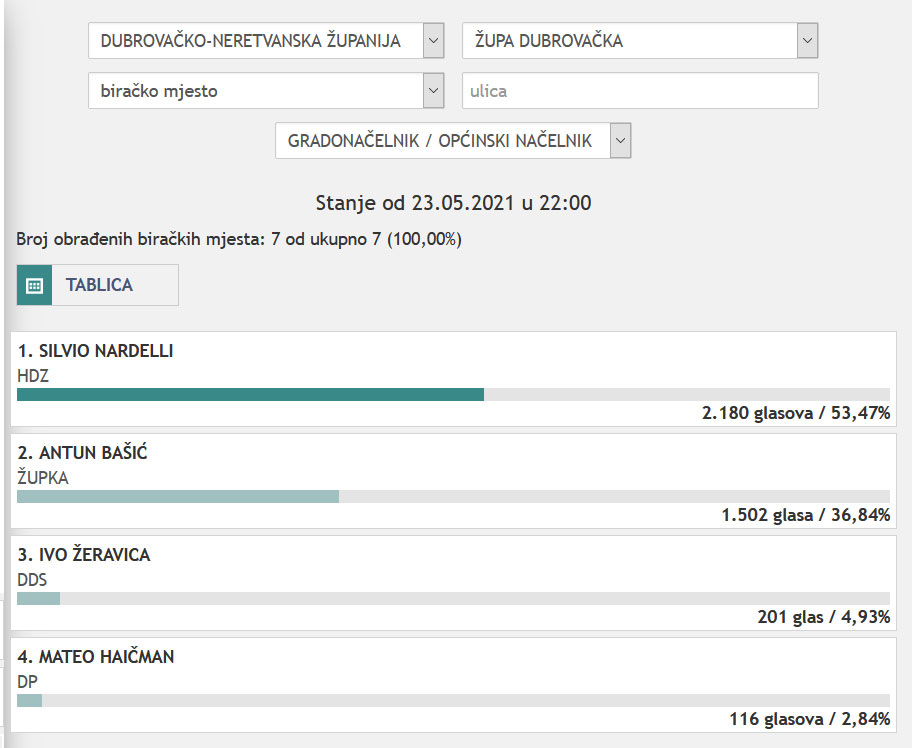
Task: Select candidate SILVIO NARDELLI entry
Action: (97, 351)
